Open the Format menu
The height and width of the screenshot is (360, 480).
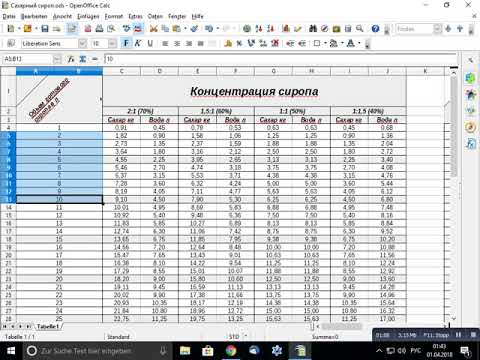(114, 16)
